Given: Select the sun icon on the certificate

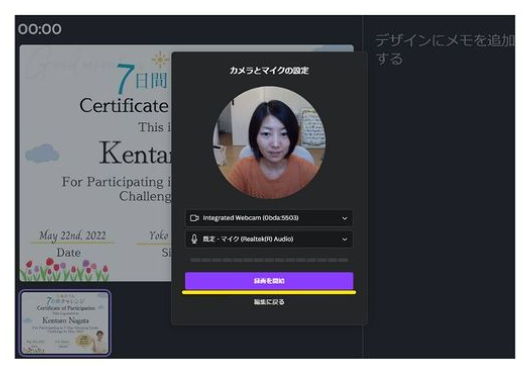Looking at the screenshot, I should pyautogui.click(x=160, y=59).
